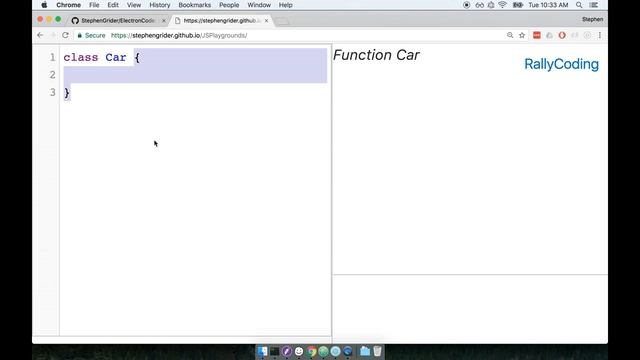
Task: Open the Window menu
Action: tap(259, 5)
